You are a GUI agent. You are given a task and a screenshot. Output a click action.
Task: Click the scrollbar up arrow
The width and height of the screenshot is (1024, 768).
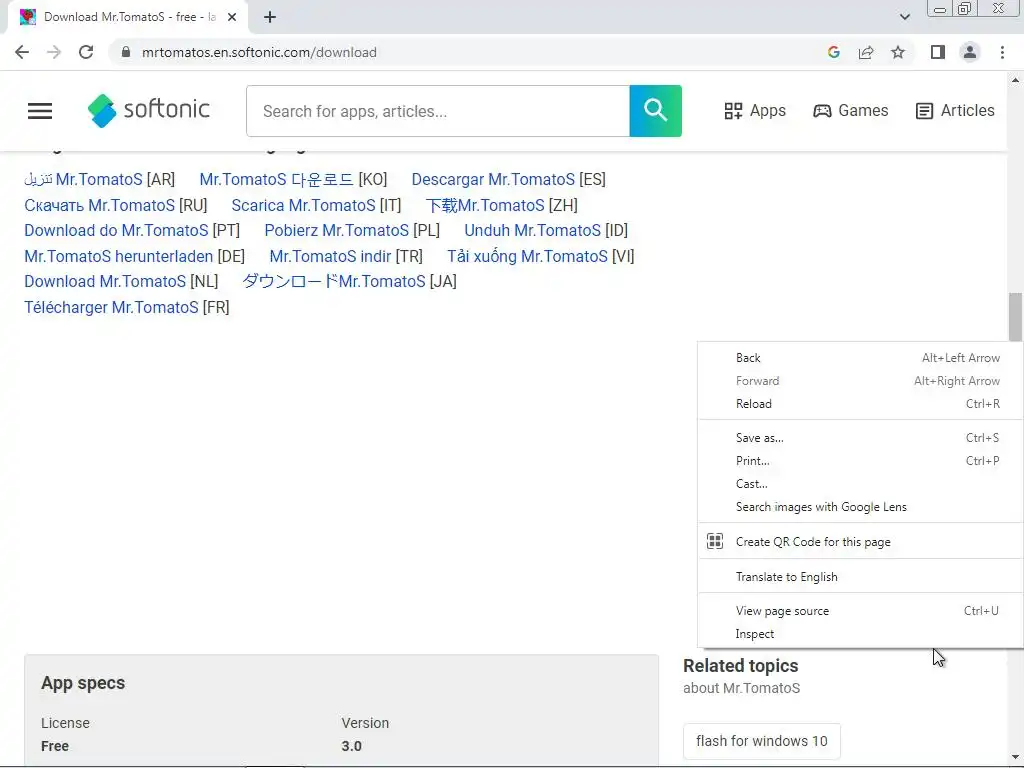click(1015, 80)
